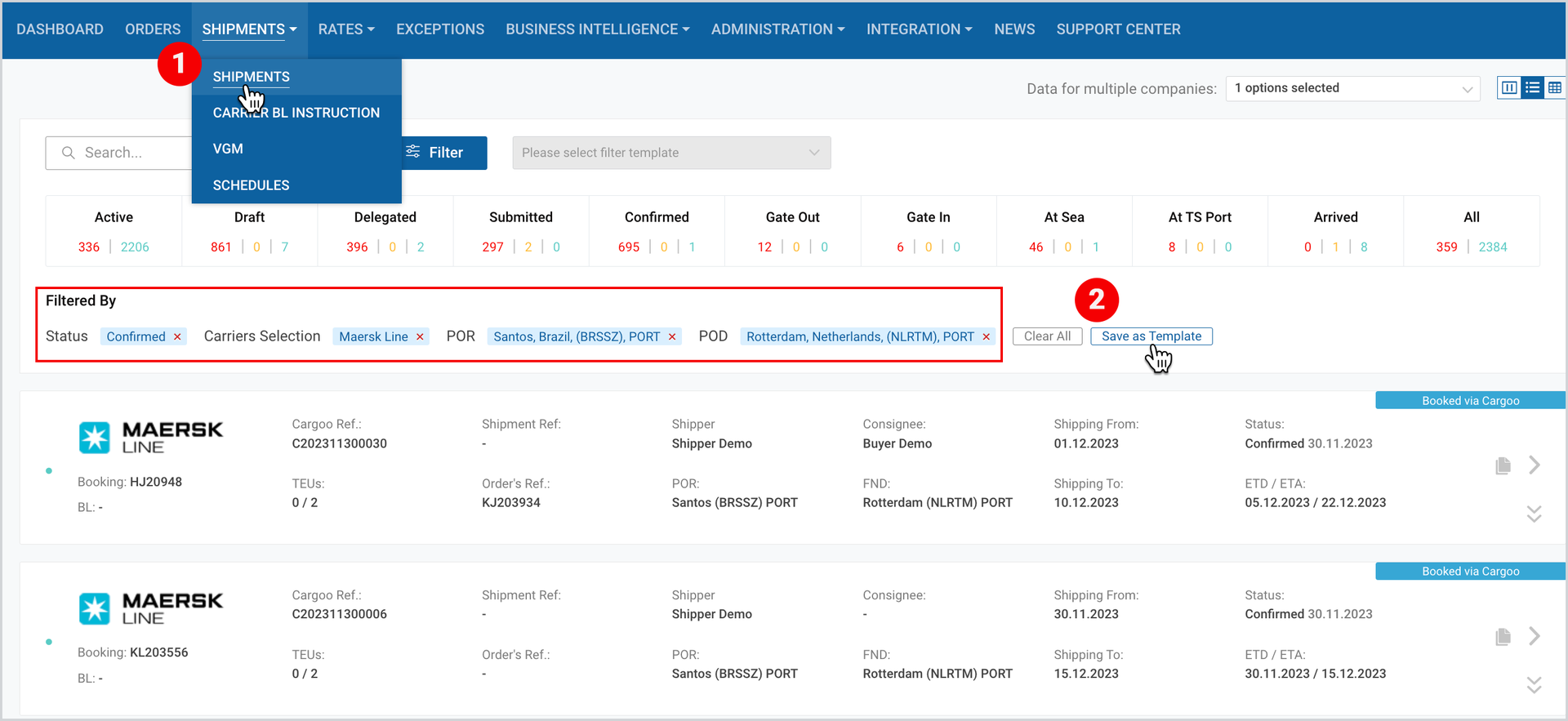Screen dimensions: 1568x721
Task: Click the Maersk Line logo for booking HJ20948
Action: click(x=151, y=438)
